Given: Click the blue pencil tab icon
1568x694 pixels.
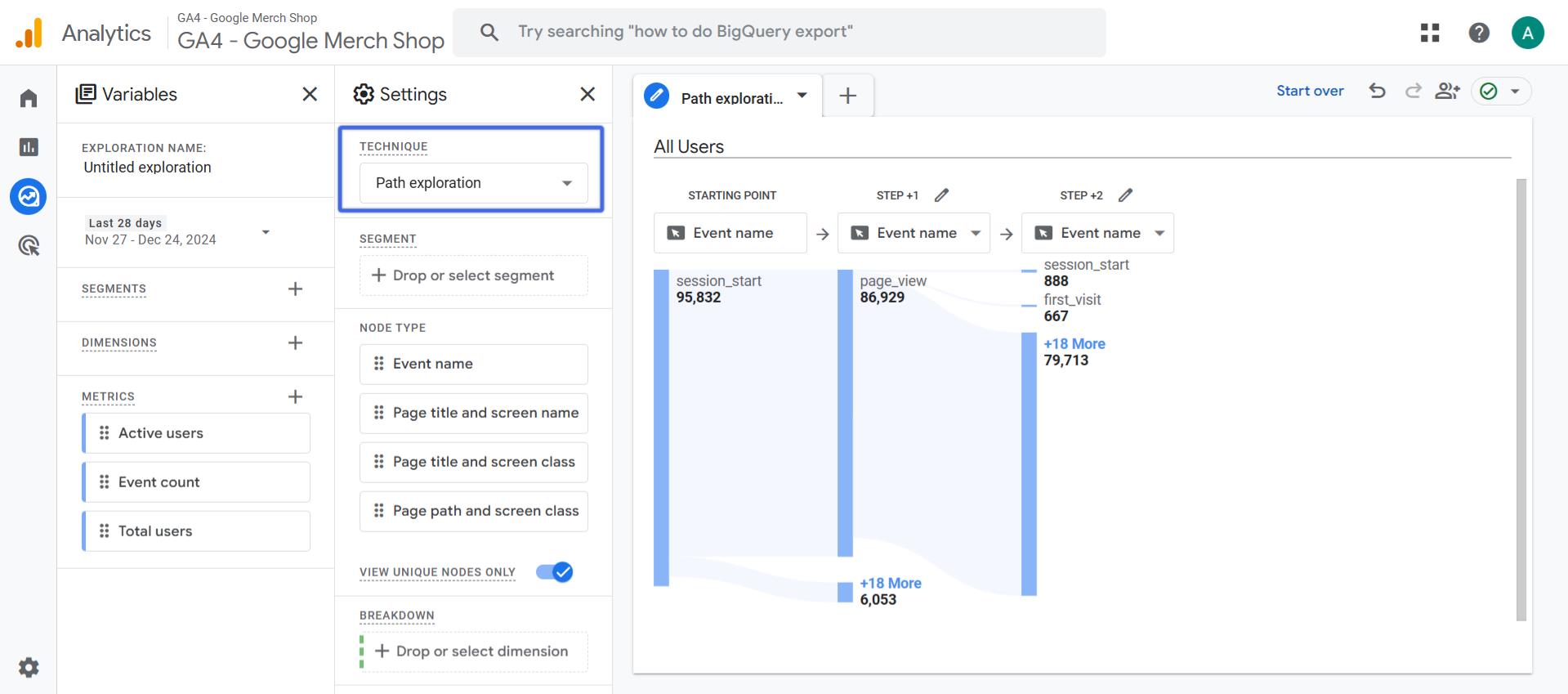Looking at the screenshot, I should click(x=657, y=96).
